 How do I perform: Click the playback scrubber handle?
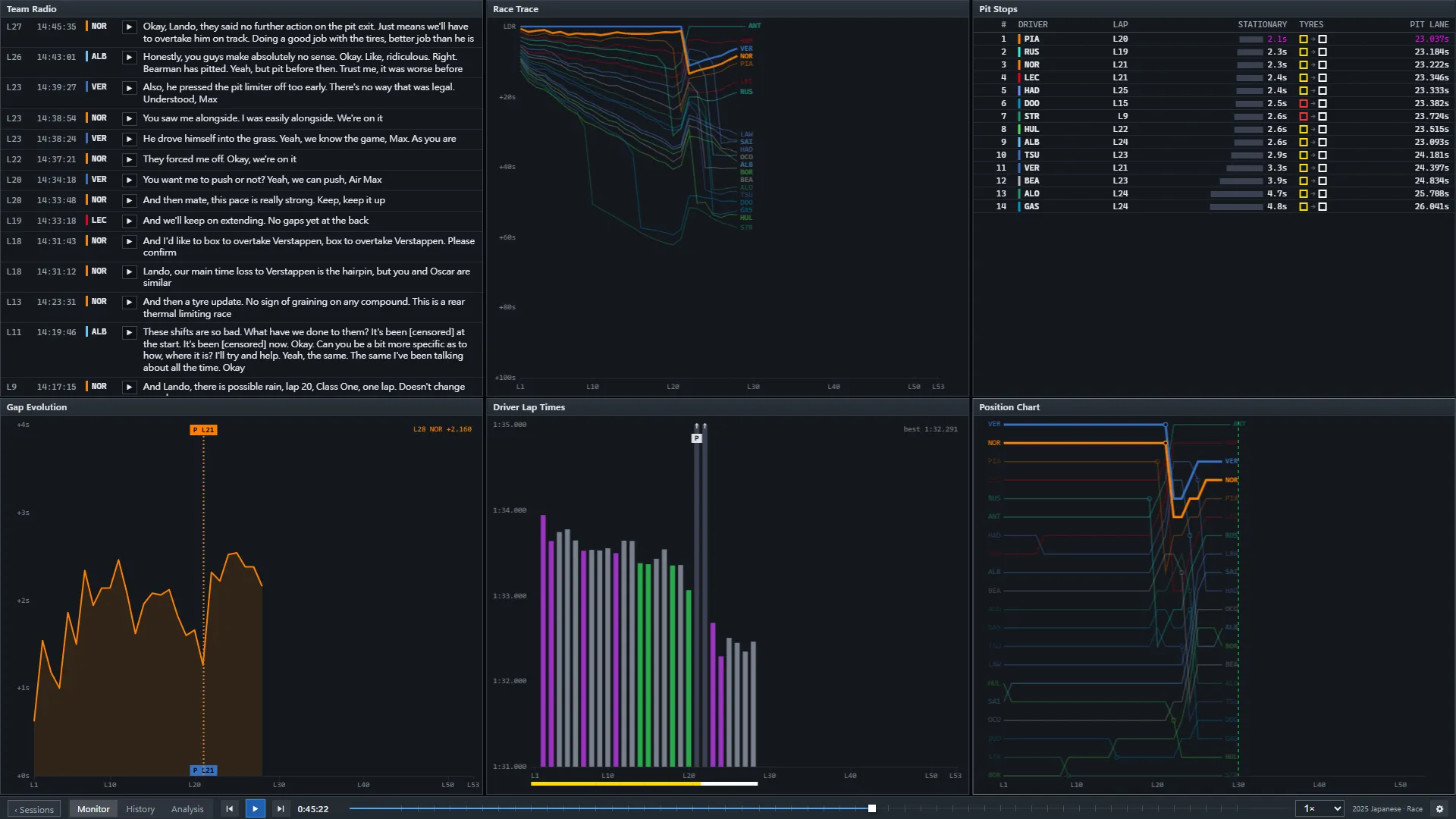point(872,808)
